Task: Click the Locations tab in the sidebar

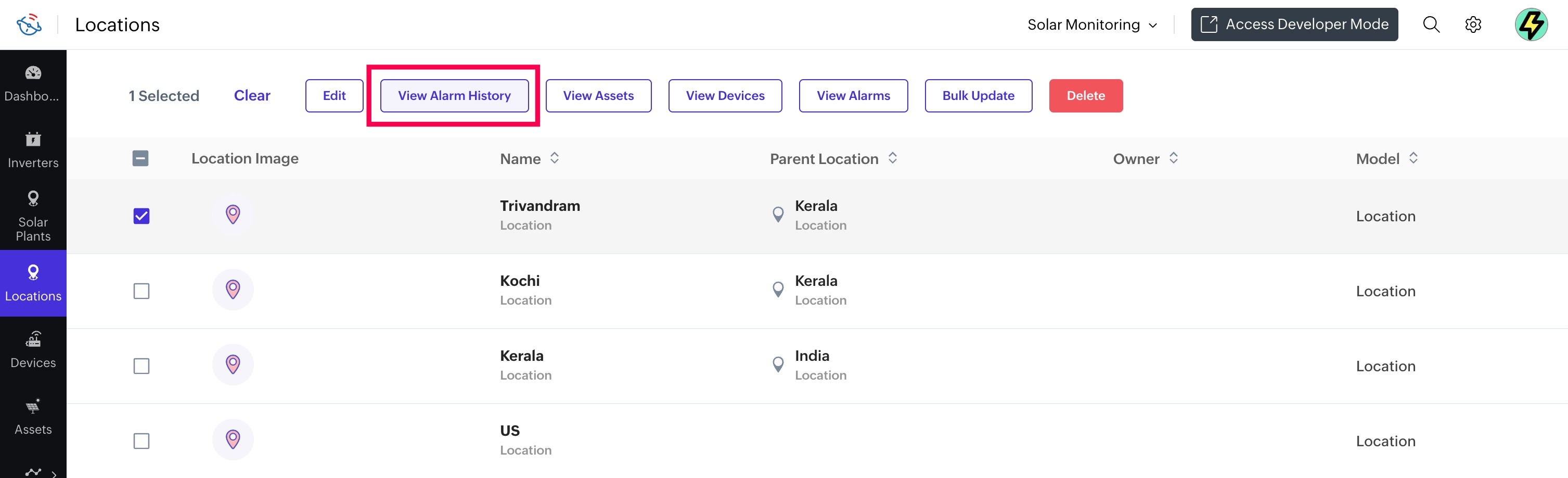Action: point(33,283)
